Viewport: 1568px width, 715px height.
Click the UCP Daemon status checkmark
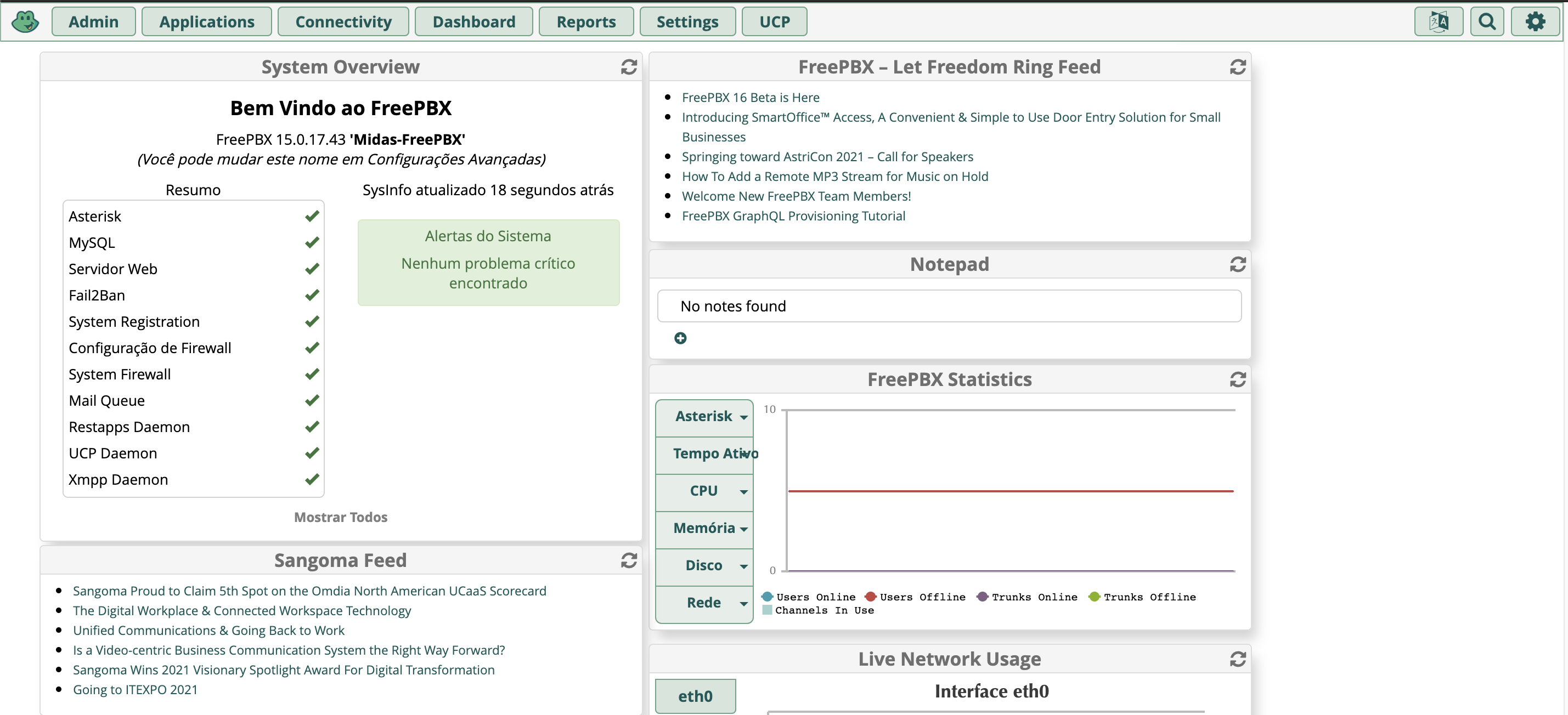pos(312,453)
